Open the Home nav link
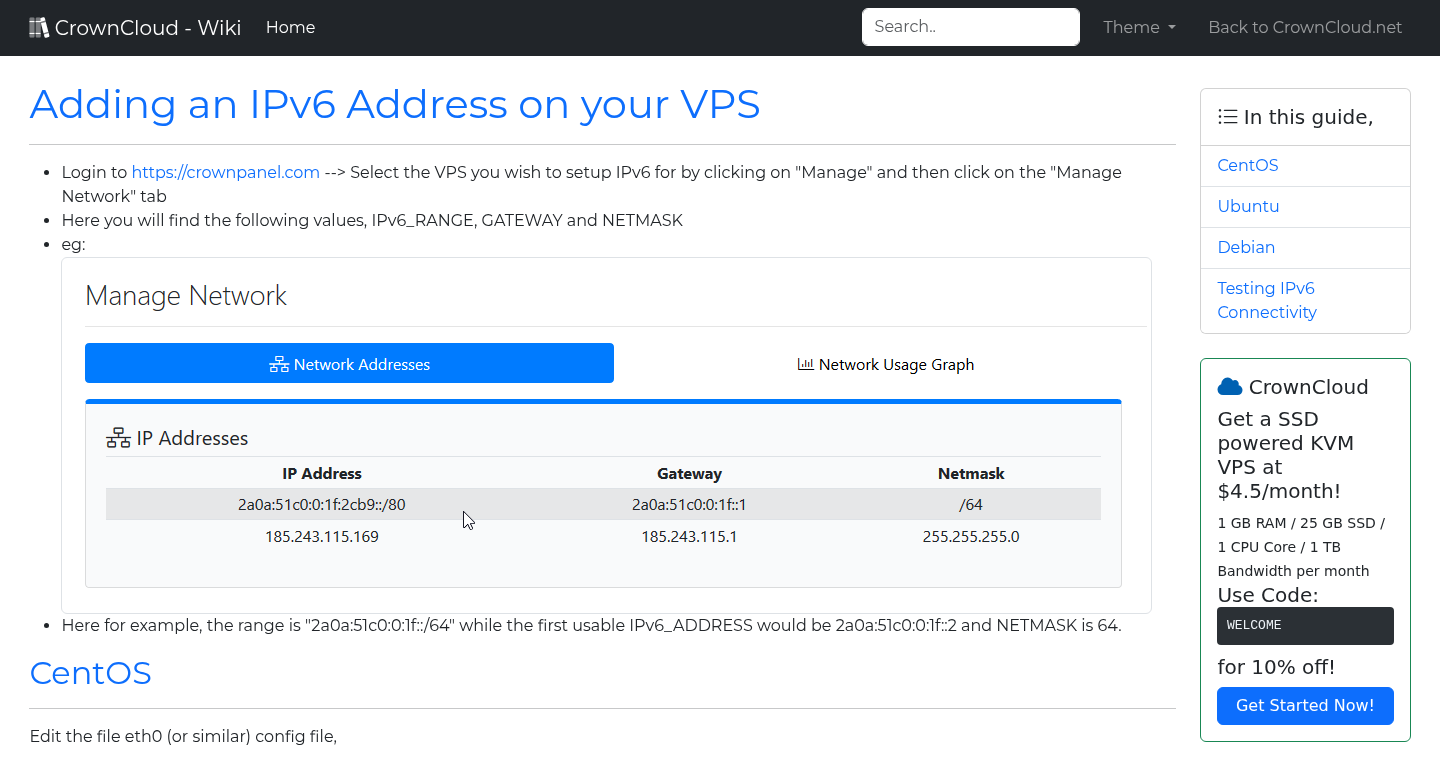Image resolution: width=1440 pixels, height=761 pixels. [x=290, y=27]
